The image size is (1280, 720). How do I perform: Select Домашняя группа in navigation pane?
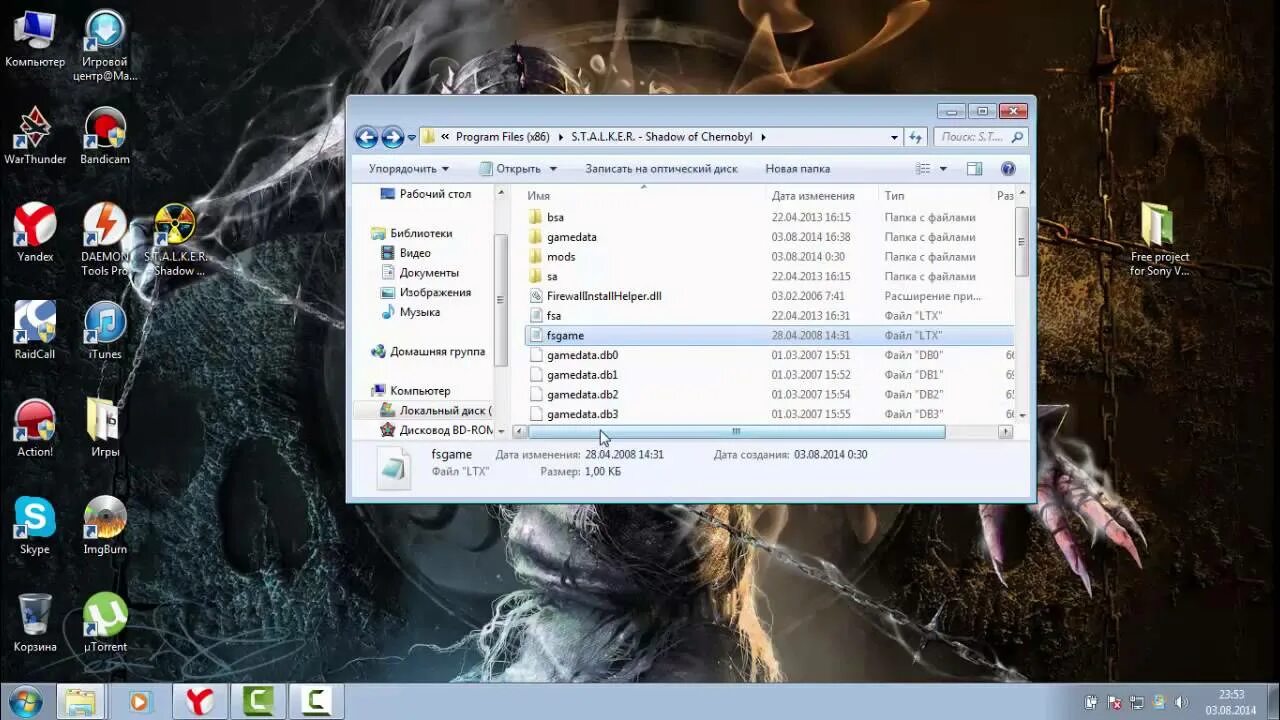click(x=427, y=351)
